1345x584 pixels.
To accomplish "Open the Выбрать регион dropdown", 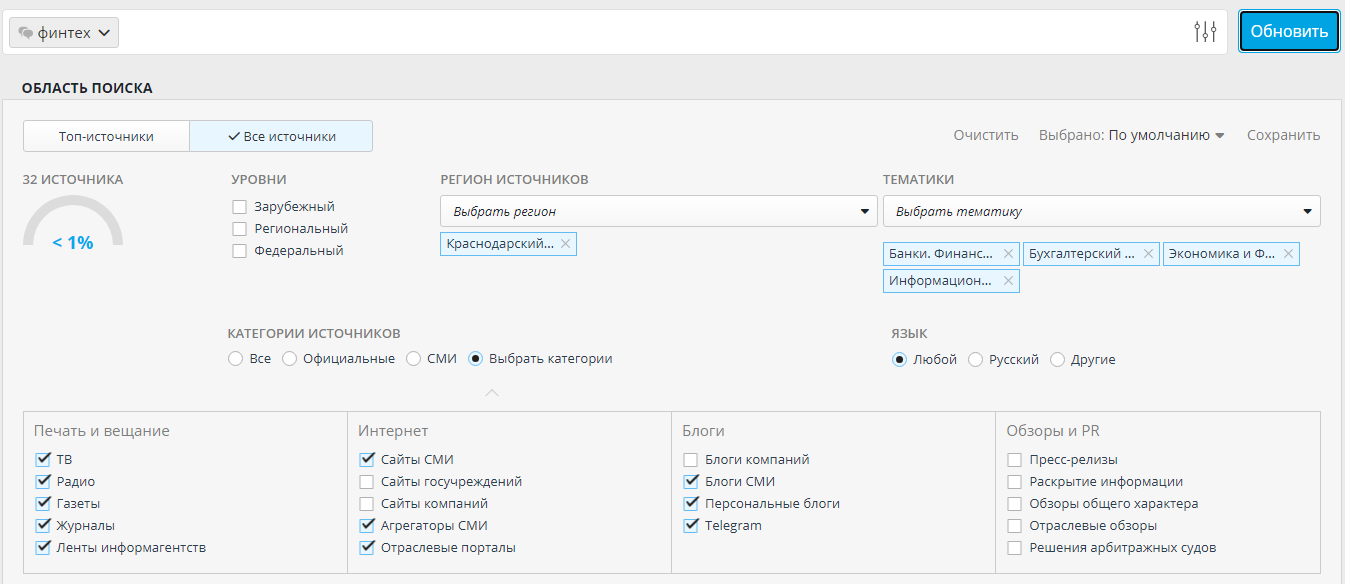I will (658, 211).
